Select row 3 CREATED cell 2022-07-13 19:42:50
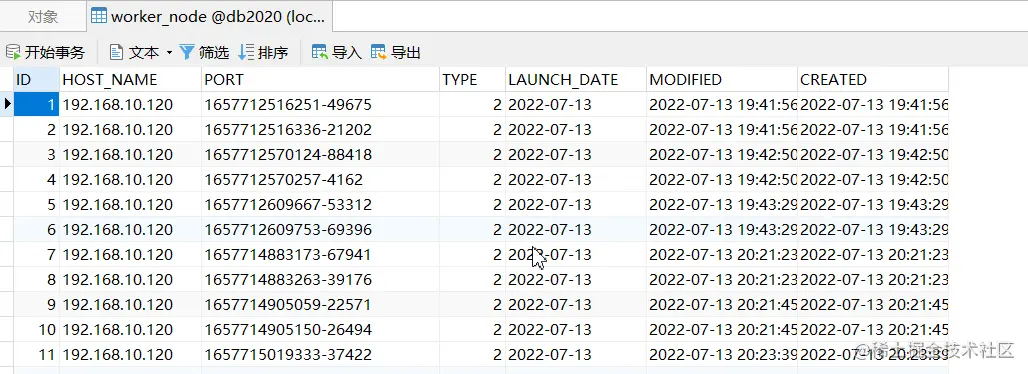 873,154
